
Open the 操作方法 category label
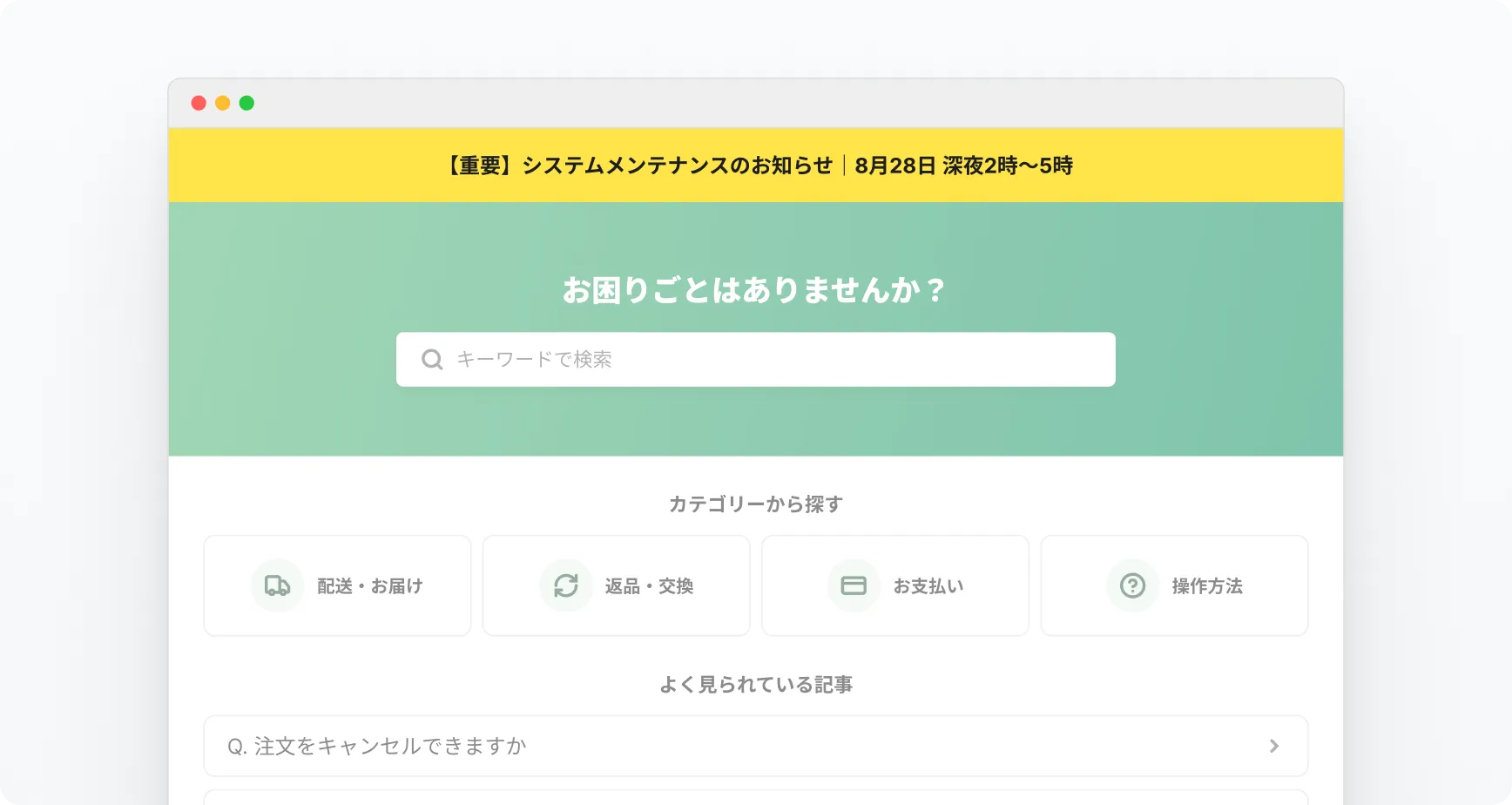click(x=1207, y=585)
